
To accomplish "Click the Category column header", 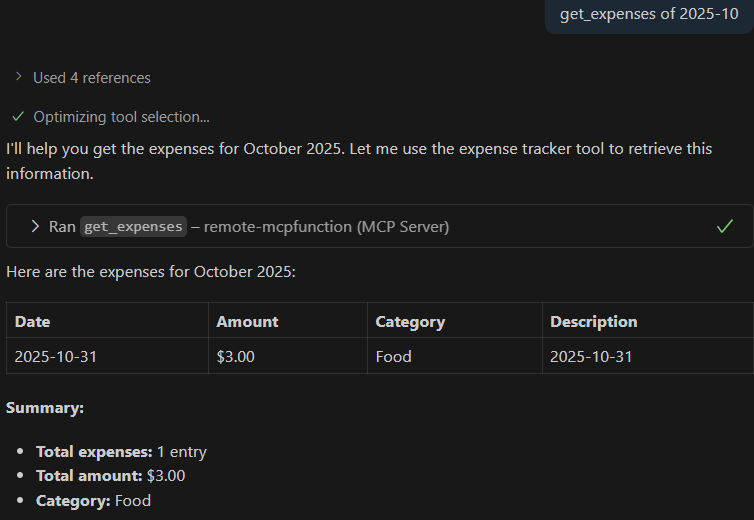I will click(x=410, y=321).
